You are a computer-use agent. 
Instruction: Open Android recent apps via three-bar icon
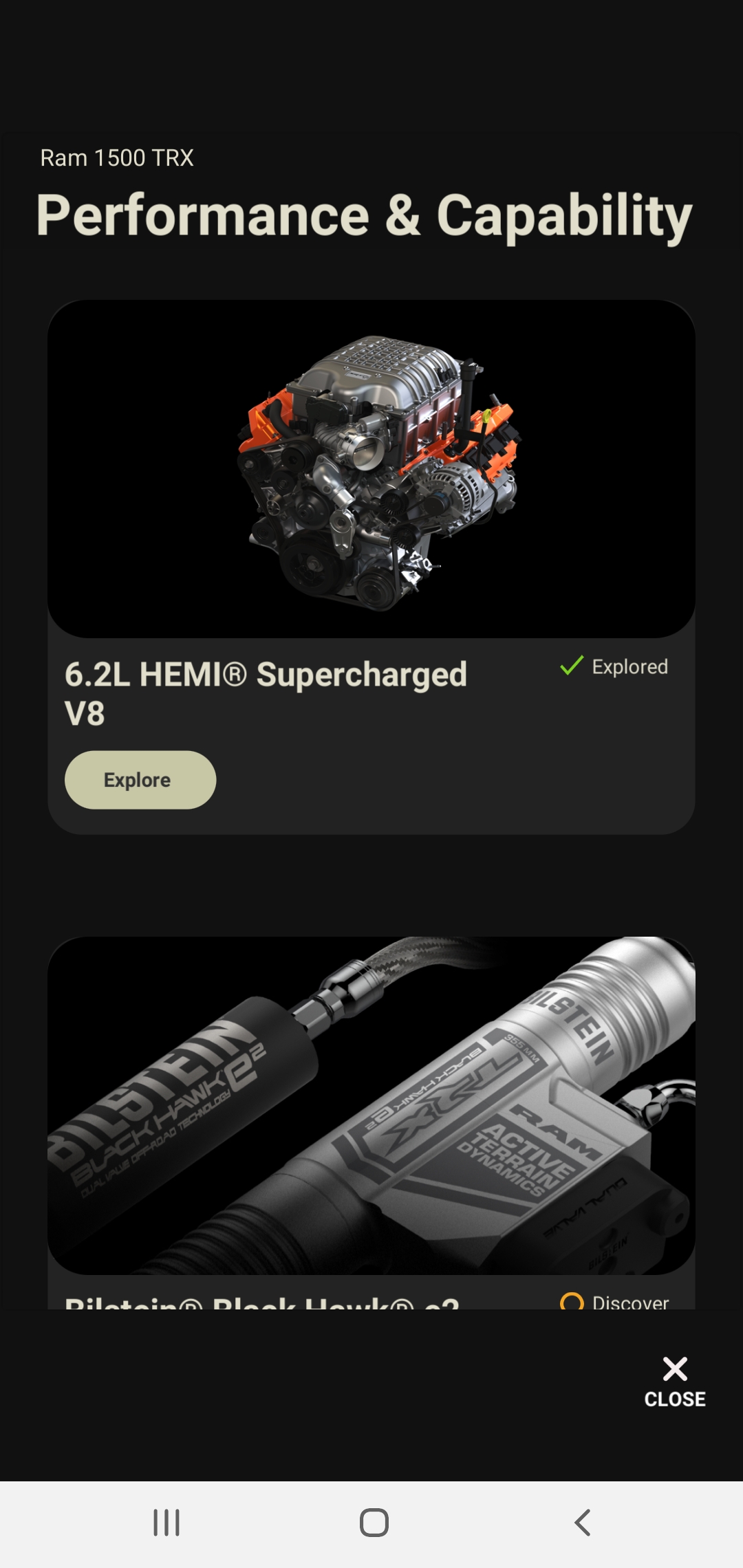pos(166,1523)
